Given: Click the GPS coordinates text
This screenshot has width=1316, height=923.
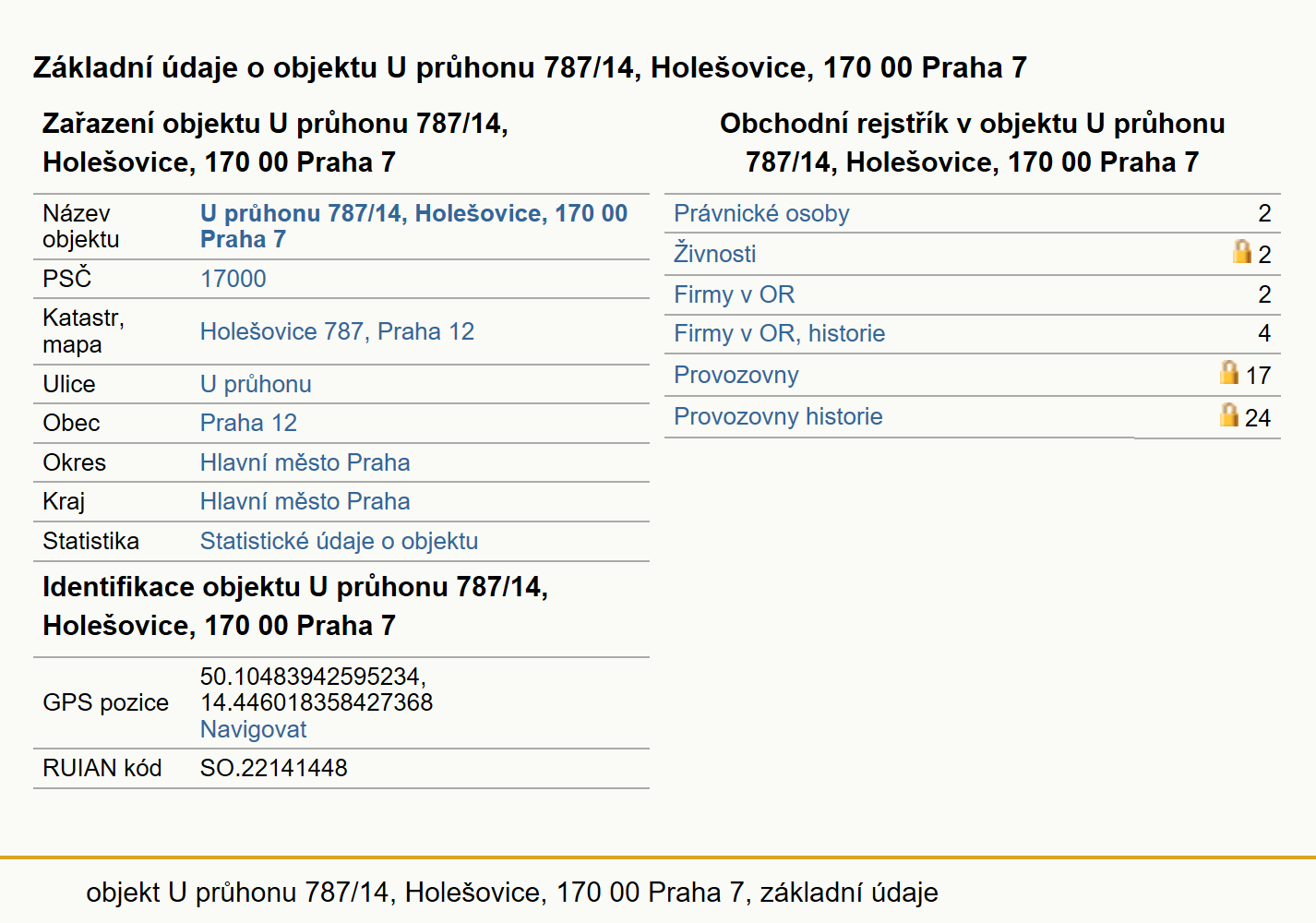Looking at the screenshot, I should click(x=317, y=689).
